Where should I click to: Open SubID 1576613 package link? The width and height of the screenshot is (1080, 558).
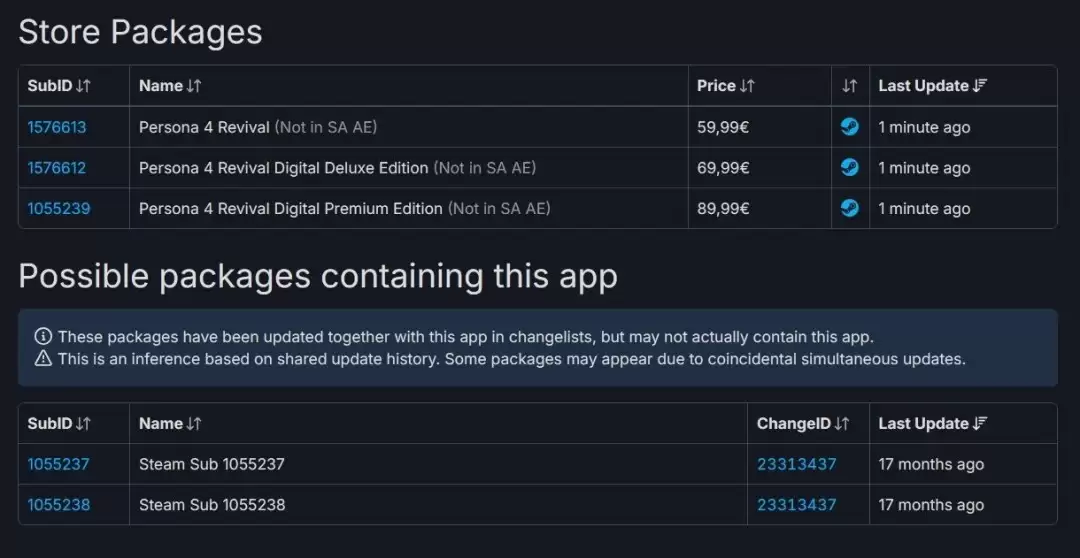pyautogui.click(x=57, y=127)
